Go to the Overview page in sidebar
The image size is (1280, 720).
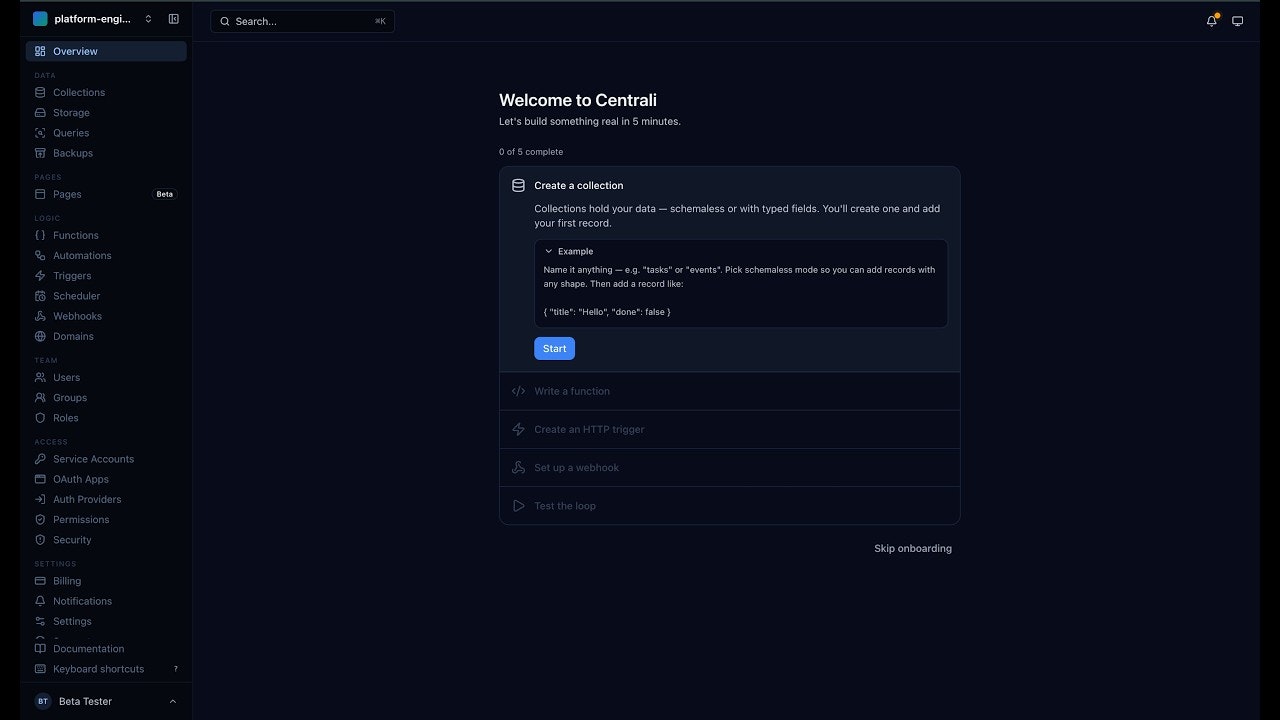(x=106, y=51)
